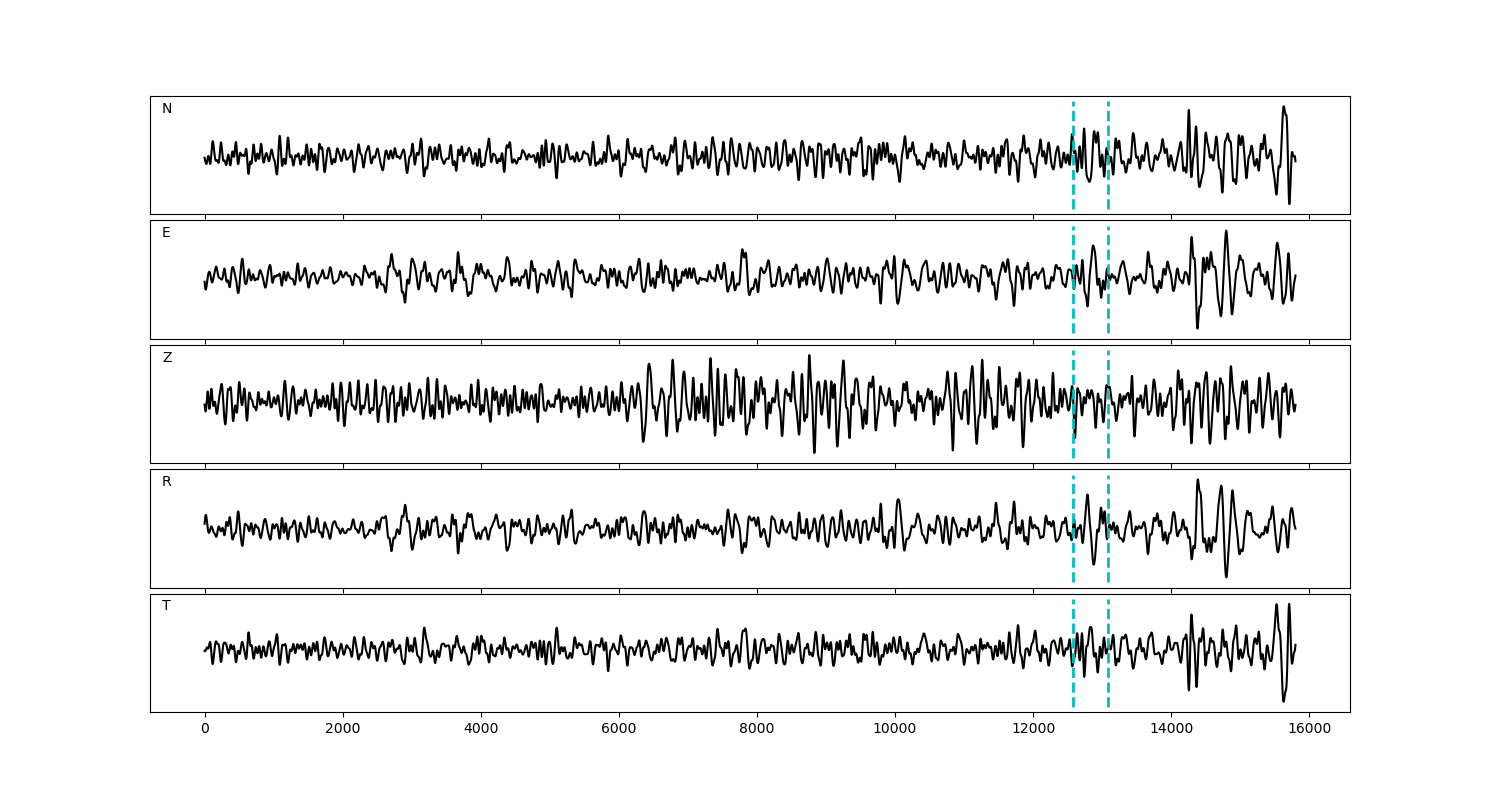Click the x-axis tick label 4000

481,729
